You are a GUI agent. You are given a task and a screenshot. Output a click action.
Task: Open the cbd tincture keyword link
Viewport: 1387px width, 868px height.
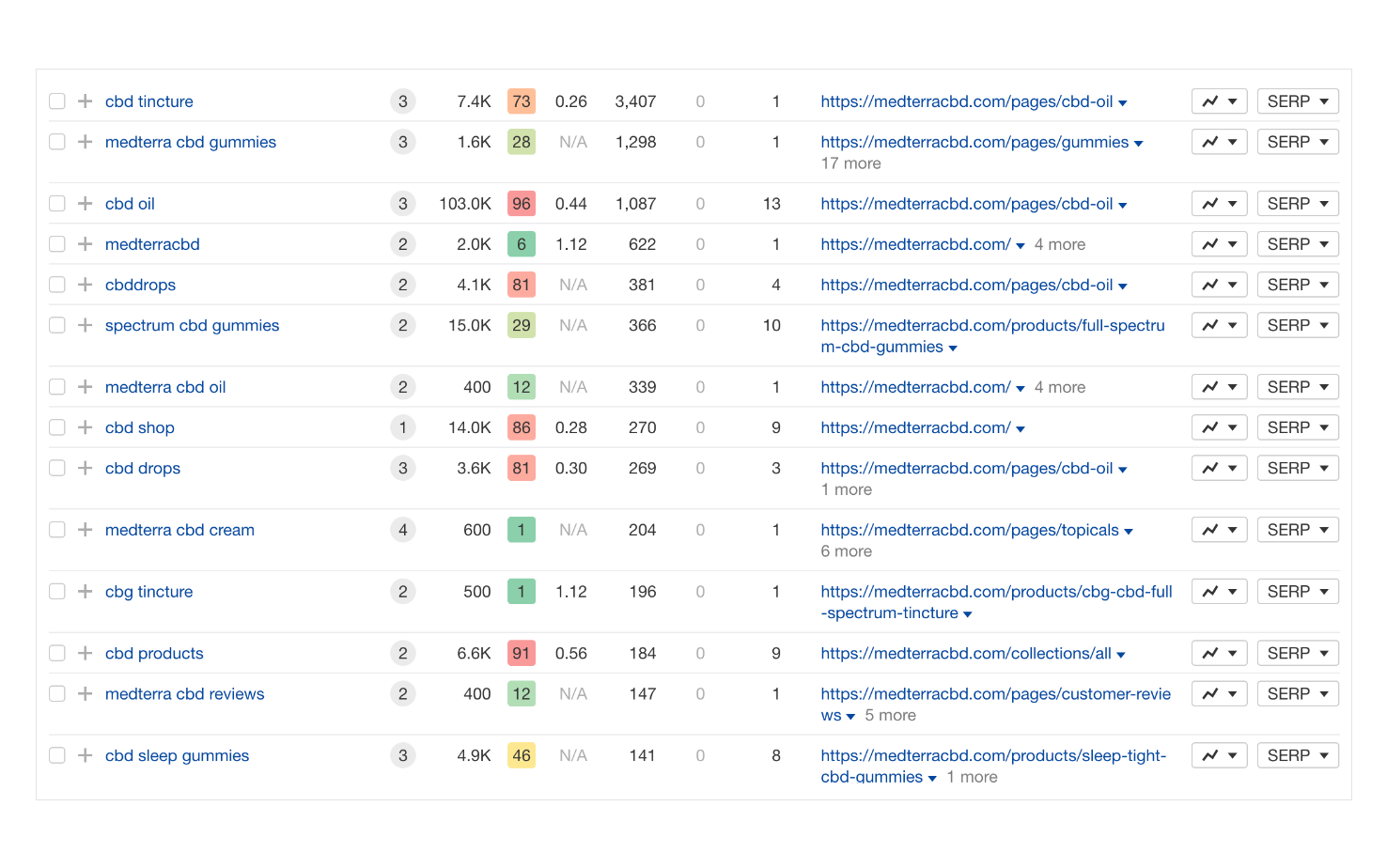[149, 101]
